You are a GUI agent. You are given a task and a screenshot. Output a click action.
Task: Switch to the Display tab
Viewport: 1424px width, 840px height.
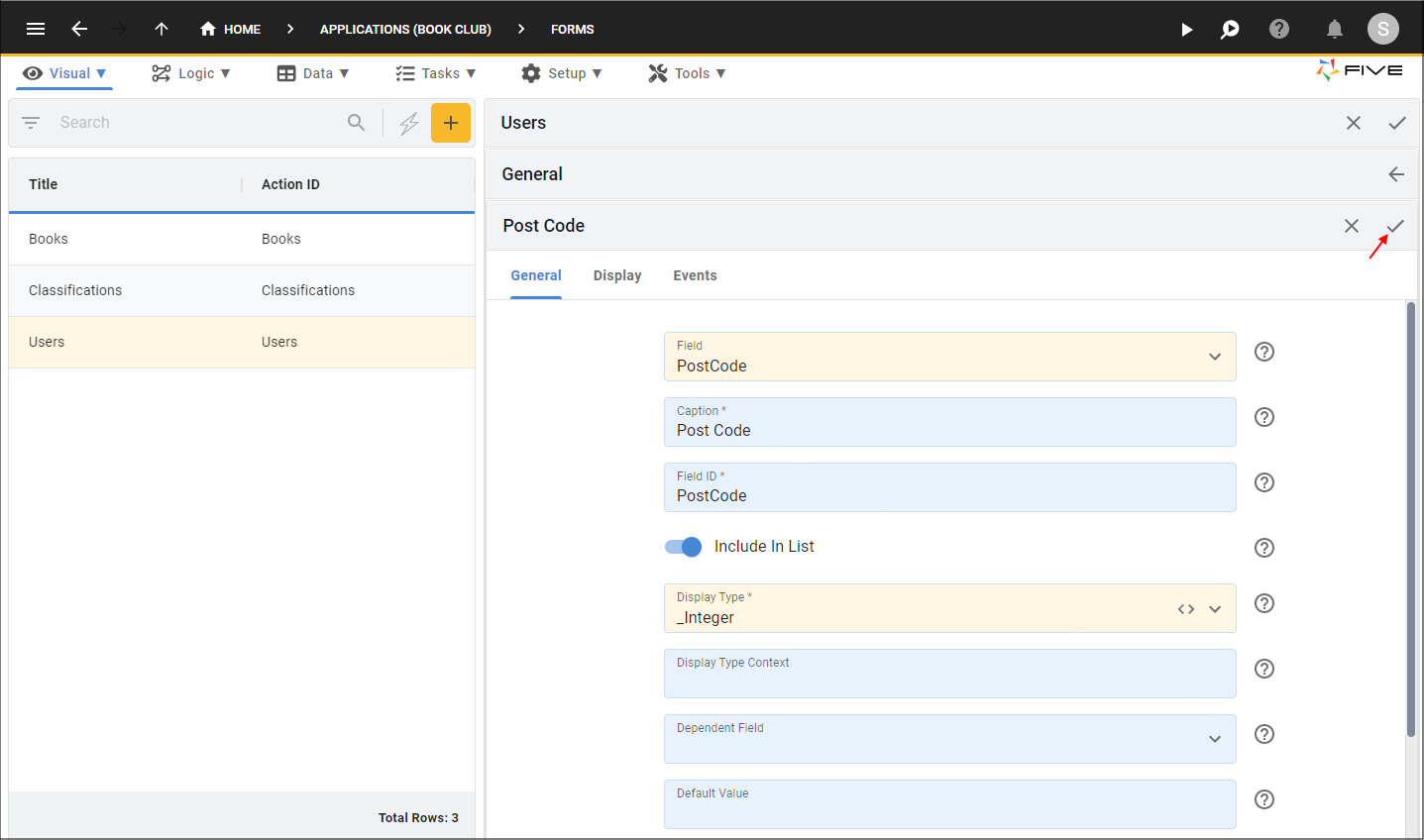tap(617, 275)
